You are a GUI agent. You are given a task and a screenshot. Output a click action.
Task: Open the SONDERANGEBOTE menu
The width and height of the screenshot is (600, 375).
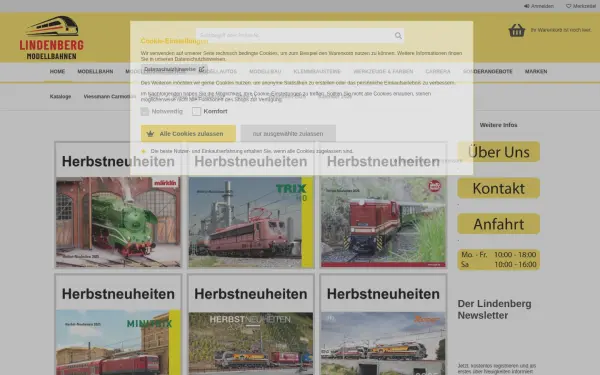[x=488, y=72]
